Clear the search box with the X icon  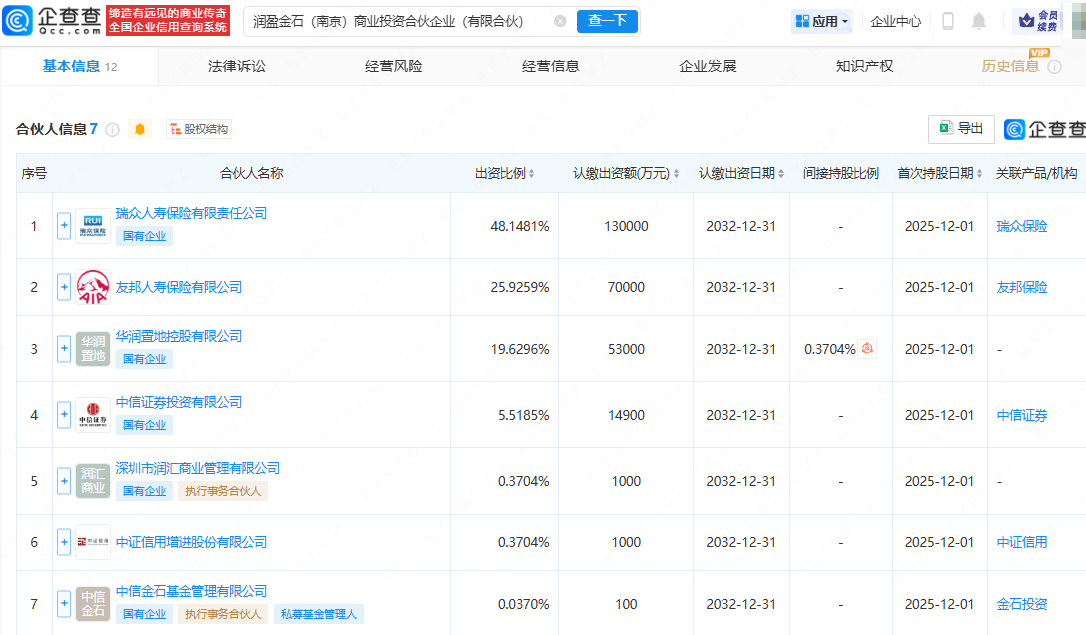click(560, 21)
